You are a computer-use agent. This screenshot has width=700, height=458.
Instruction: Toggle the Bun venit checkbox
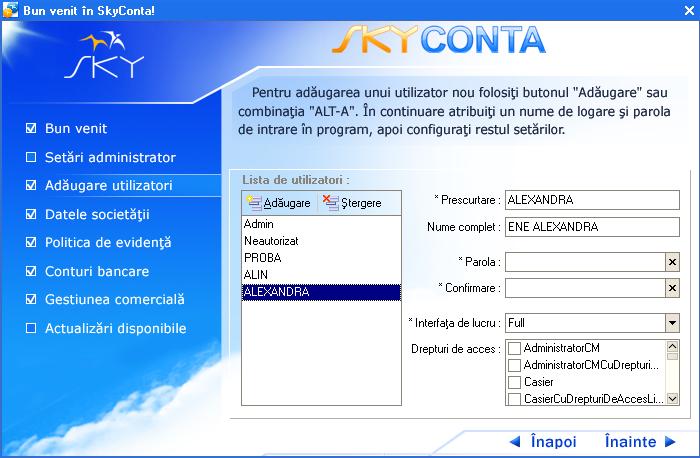click(31, 129)
